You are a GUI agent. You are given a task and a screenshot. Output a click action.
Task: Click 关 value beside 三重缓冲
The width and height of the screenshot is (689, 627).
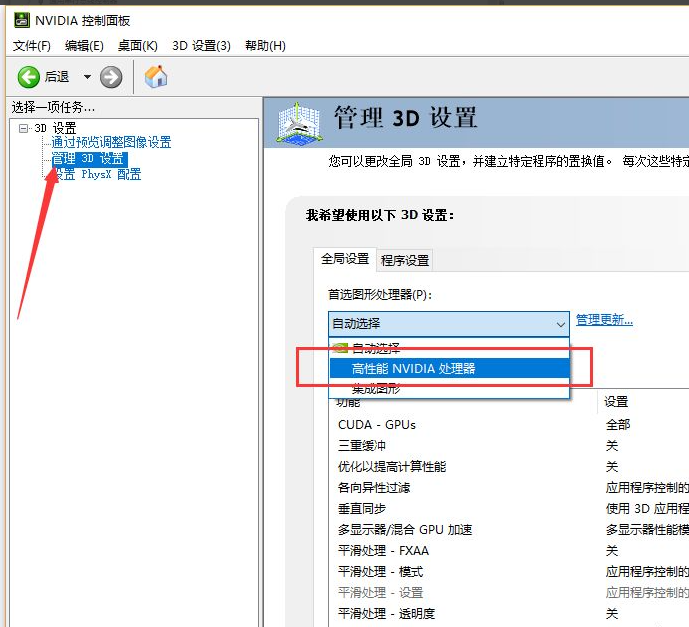(612, 446)
